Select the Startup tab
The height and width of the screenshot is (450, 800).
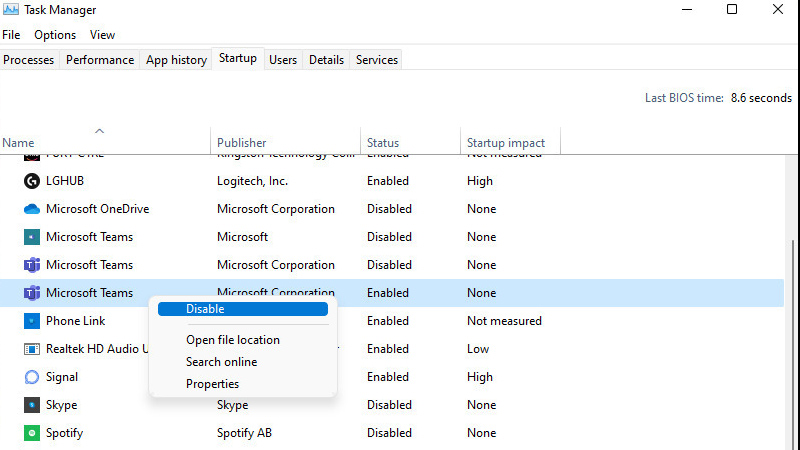[238, 59]
